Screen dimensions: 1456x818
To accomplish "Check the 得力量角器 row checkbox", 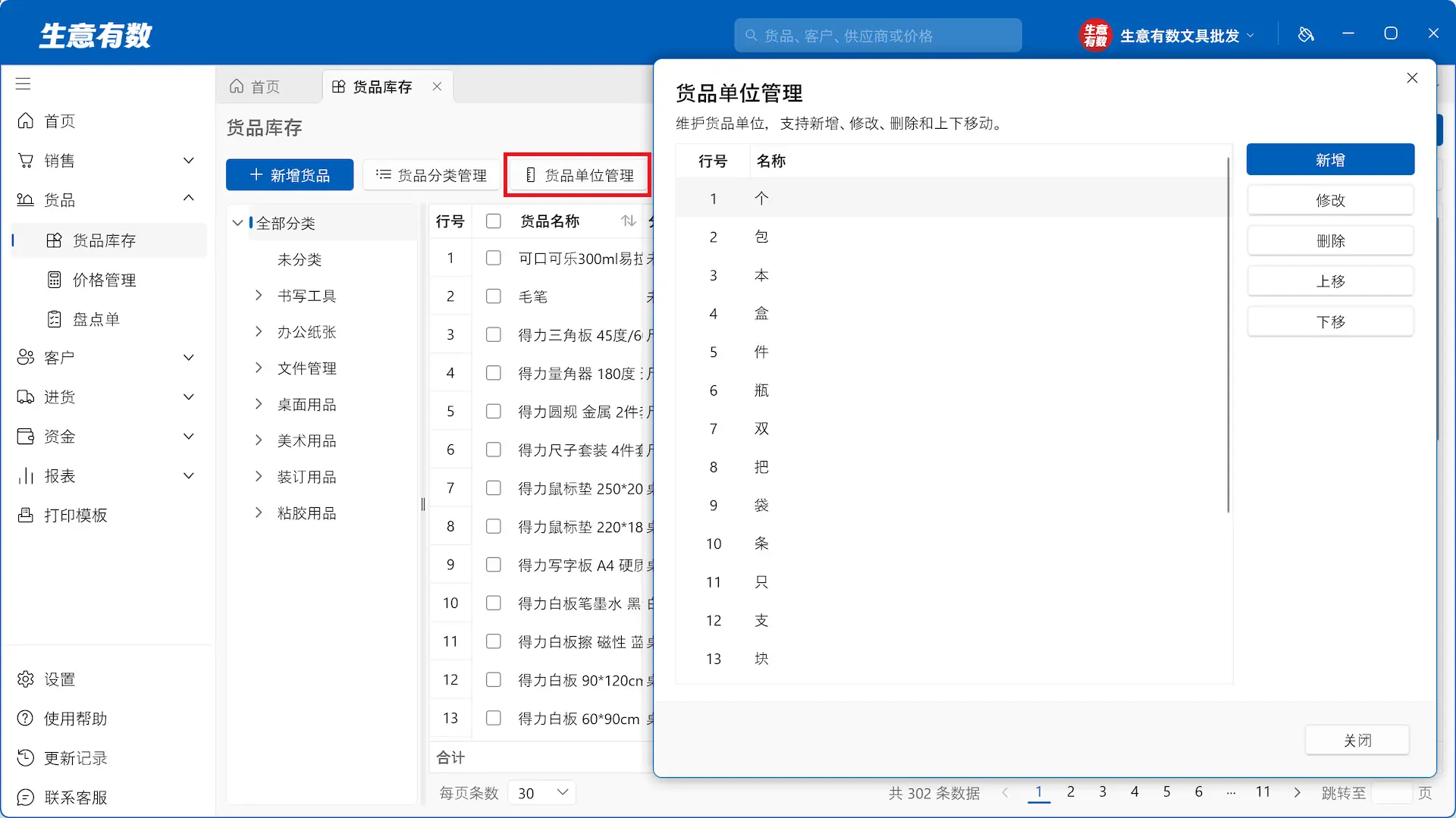I will point(494,373).
